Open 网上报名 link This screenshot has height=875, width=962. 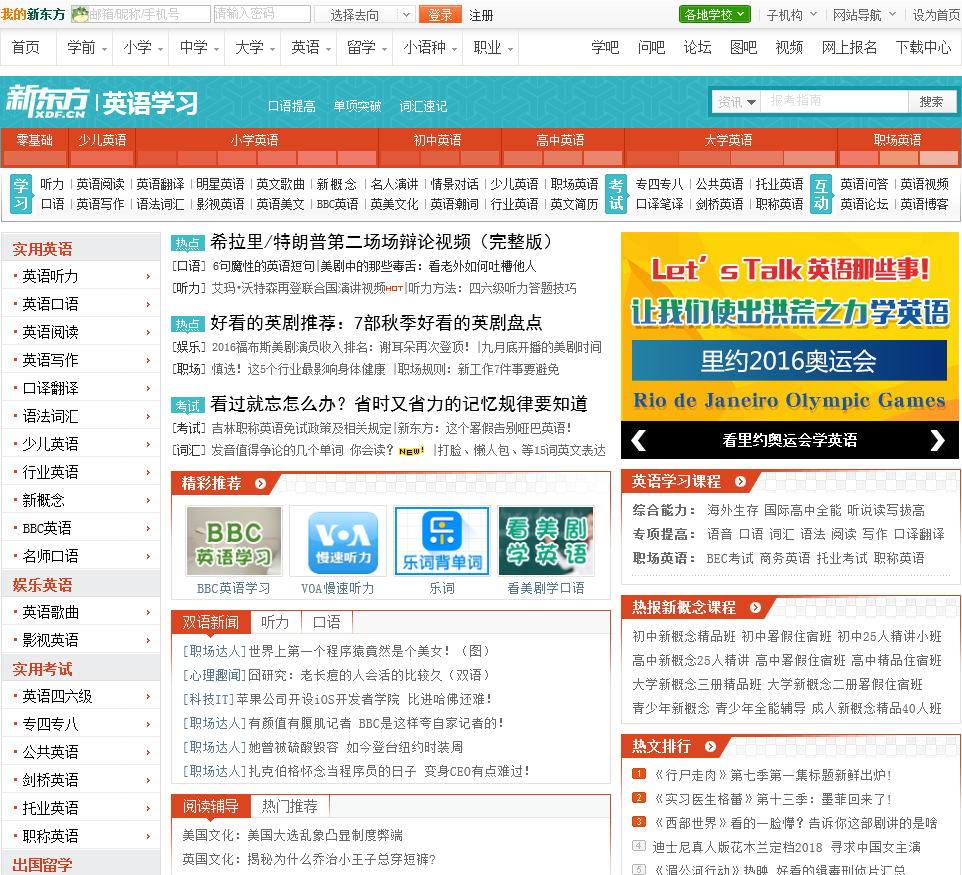click(x=849, y=47)
